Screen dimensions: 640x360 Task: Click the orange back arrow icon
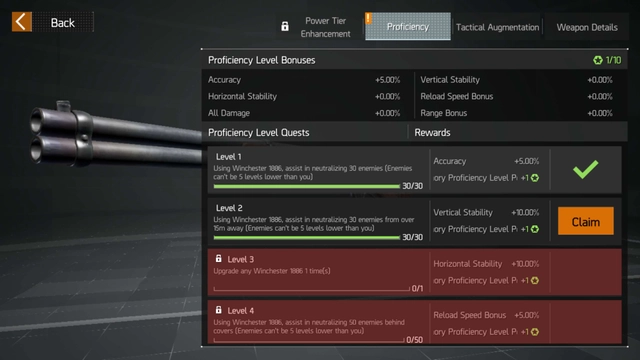point(22,22)
